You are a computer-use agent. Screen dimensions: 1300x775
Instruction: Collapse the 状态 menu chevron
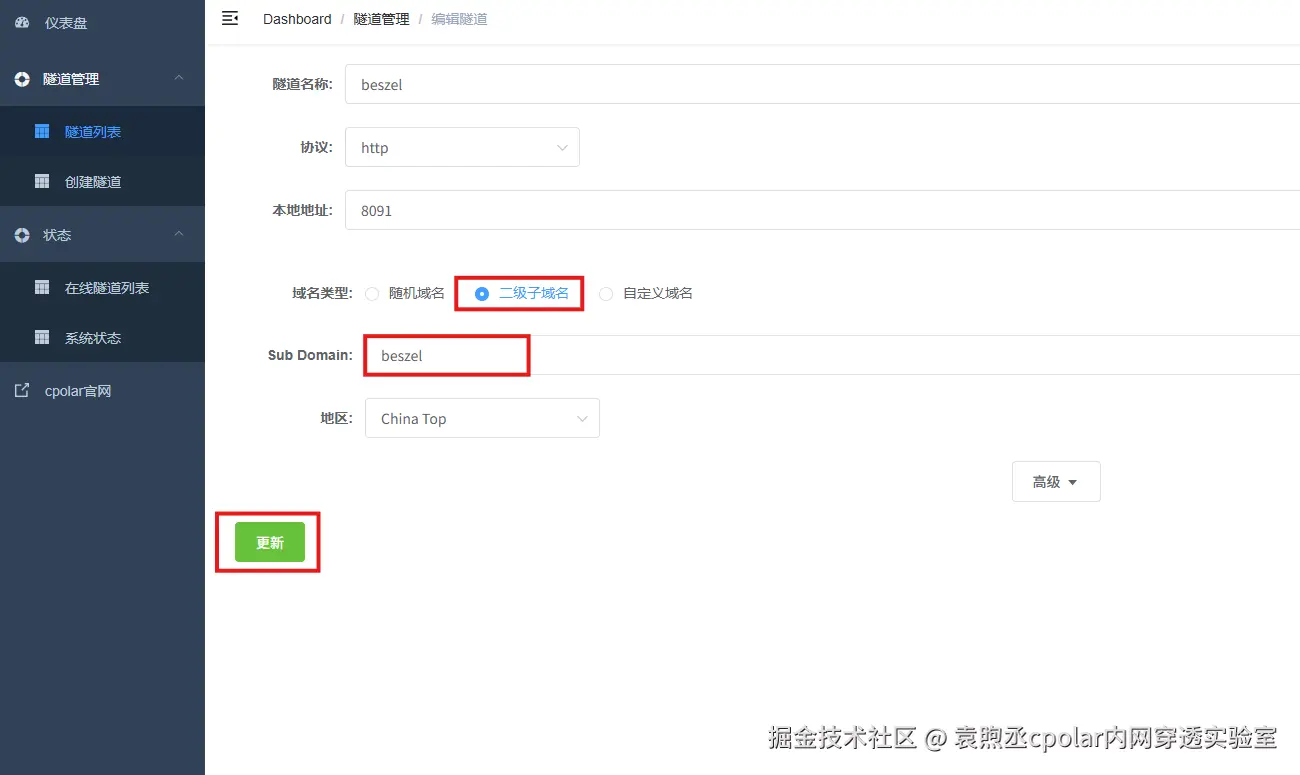[x=179, y=234]
